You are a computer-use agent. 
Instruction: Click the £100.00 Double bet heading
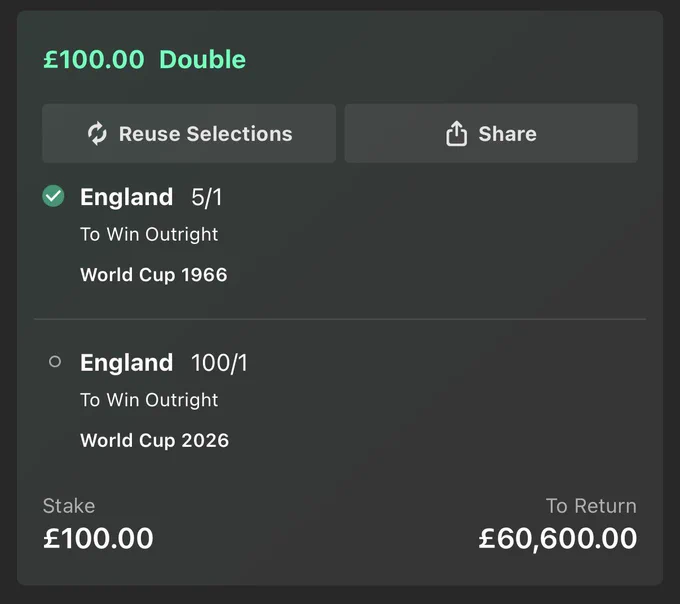click(x=144, y=59)
